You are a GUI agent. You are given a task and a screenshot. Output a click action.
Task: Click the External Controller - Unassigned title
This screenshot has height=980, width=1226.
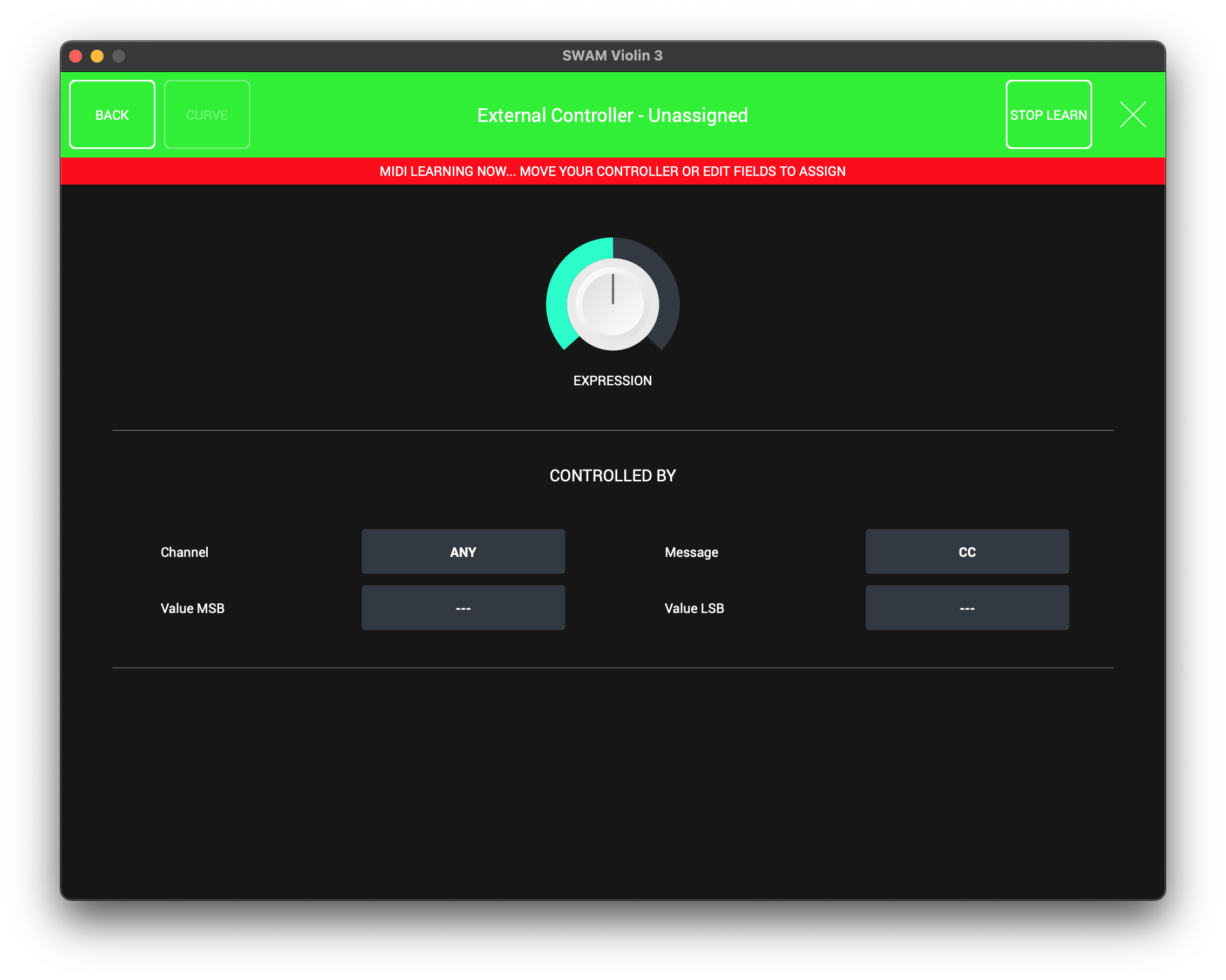coord(612,115)
